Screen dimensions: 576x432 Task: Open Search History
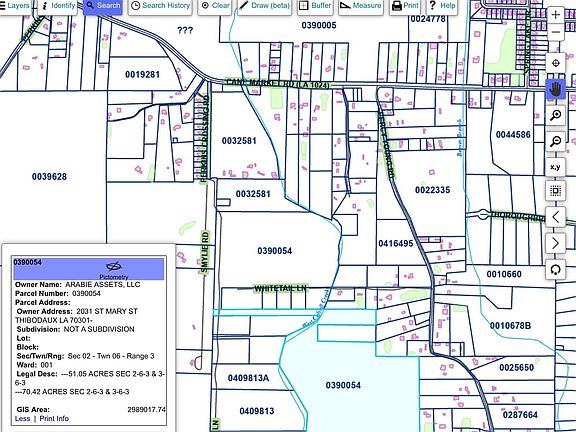(161, 6)
